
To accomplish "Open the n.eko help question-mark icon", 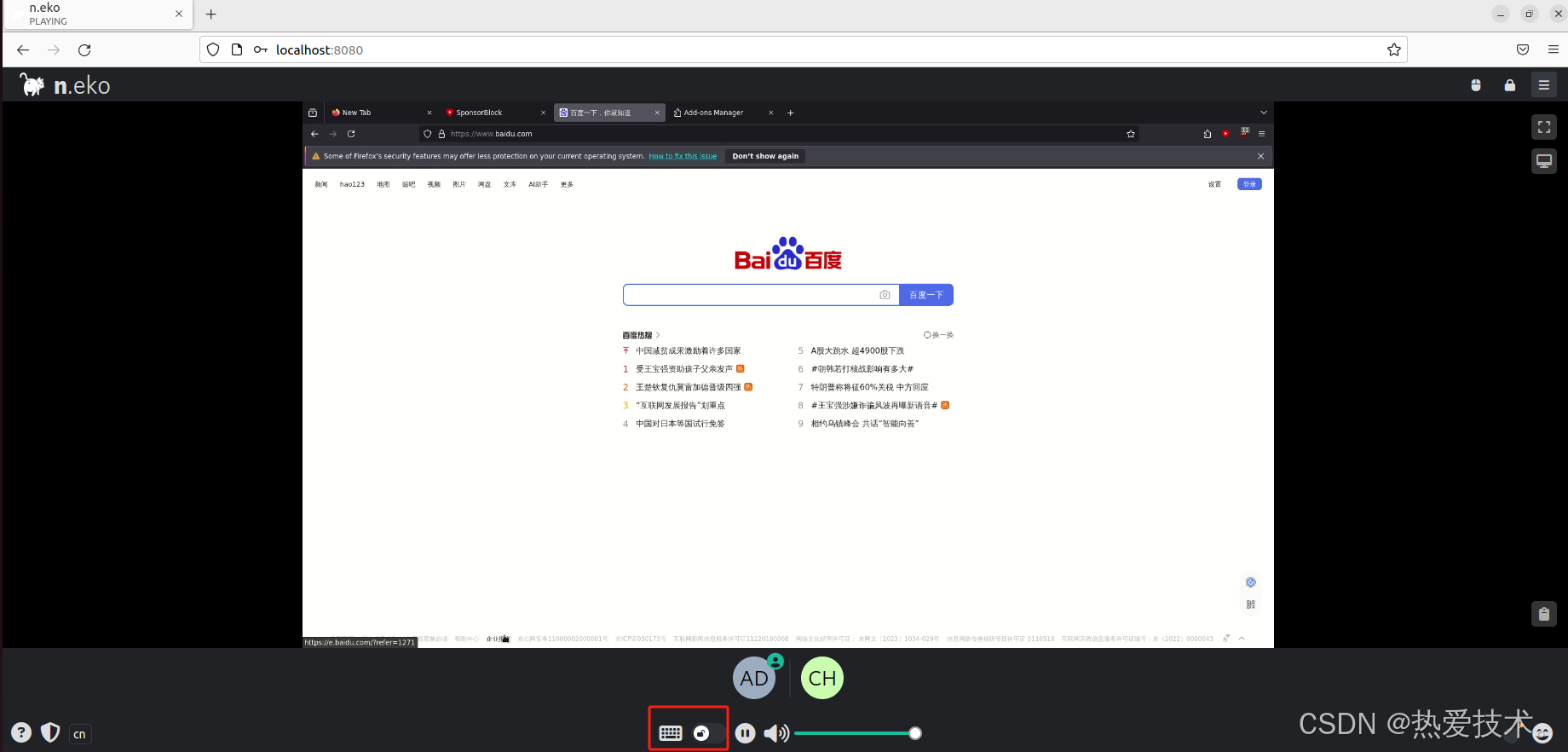I will pyautogui.click(x=21, y=732).
